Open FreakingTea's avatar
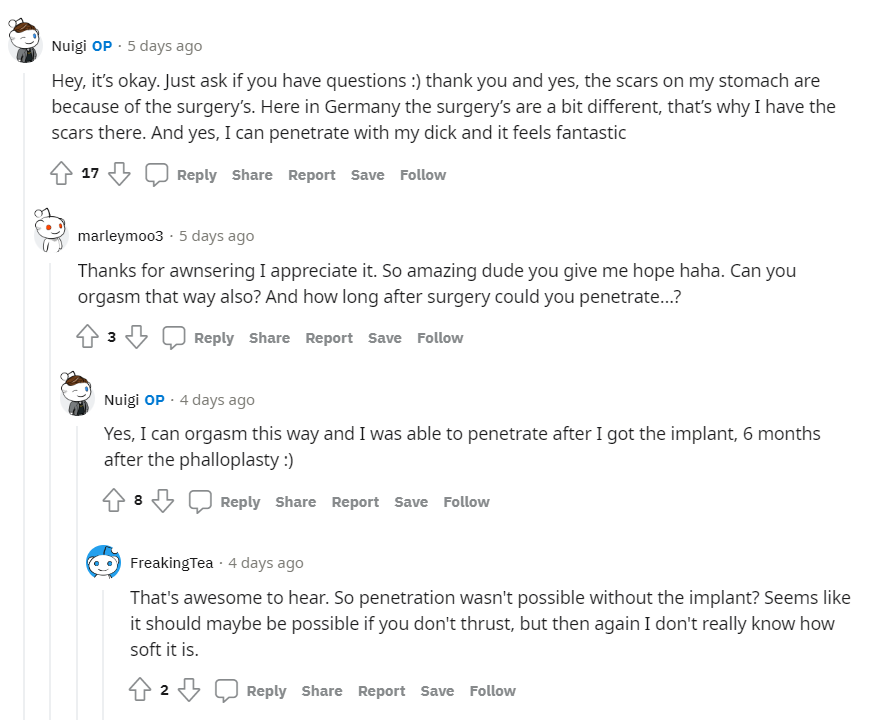 104,563
